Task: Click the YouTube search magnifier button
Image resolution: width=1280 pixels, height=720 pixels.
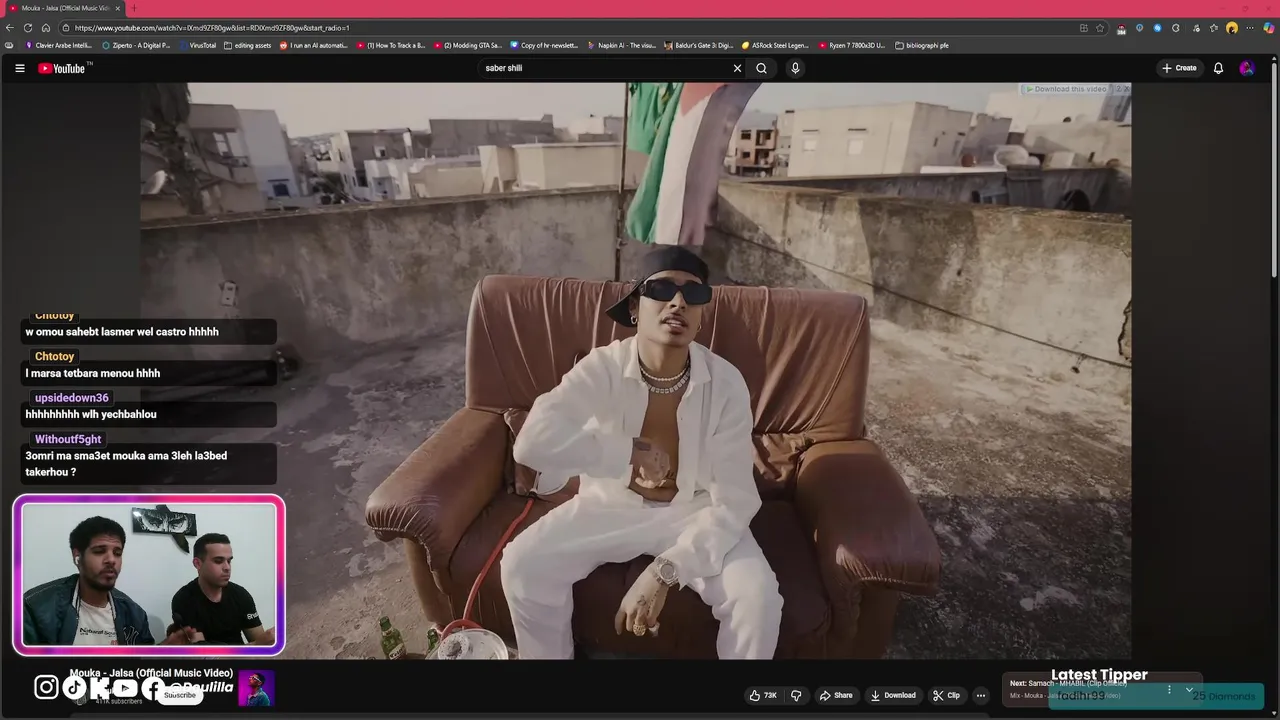Action: [761, 68]
